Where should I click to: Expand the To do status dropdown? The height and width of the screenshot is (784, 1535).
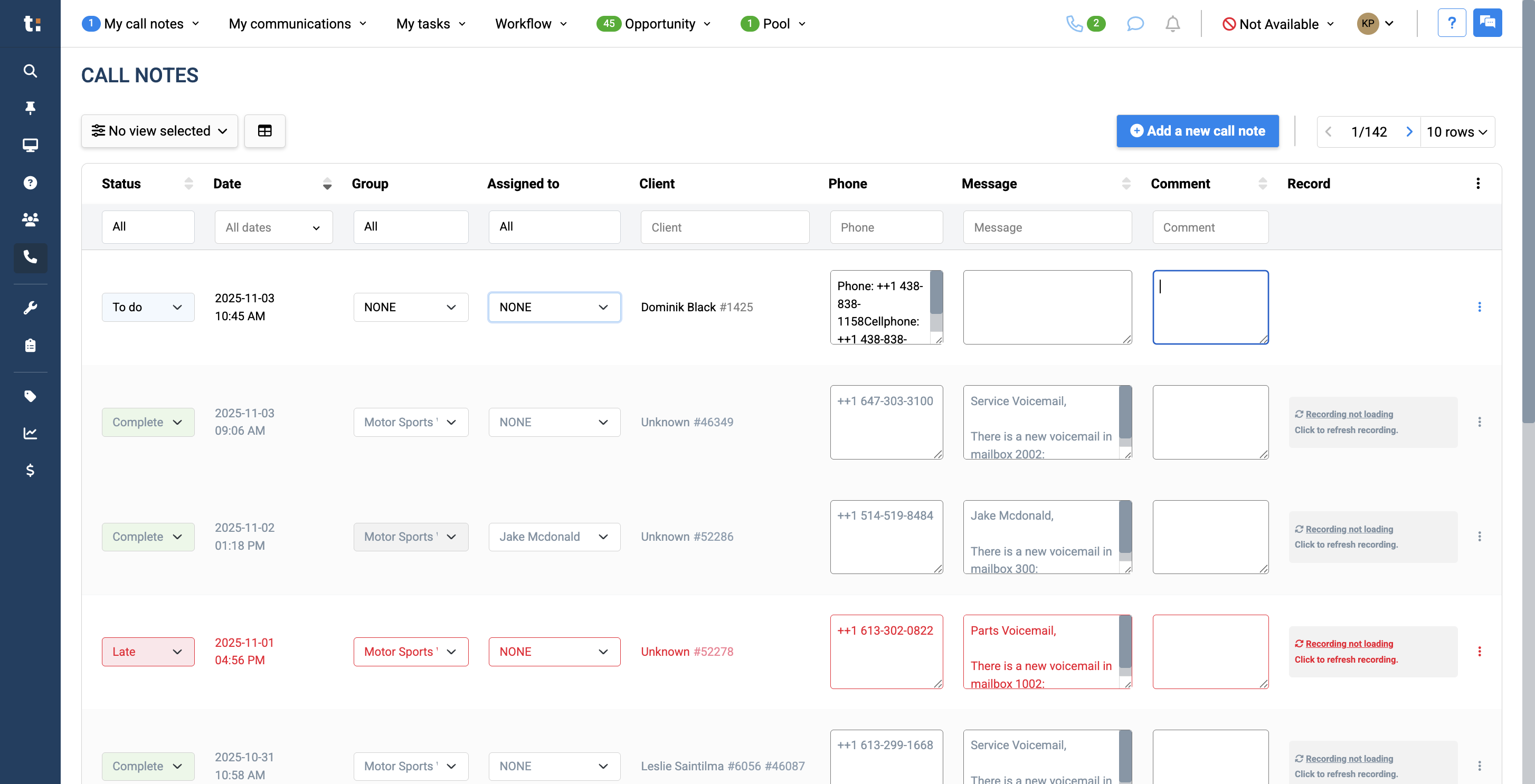[x=148, y=308]
